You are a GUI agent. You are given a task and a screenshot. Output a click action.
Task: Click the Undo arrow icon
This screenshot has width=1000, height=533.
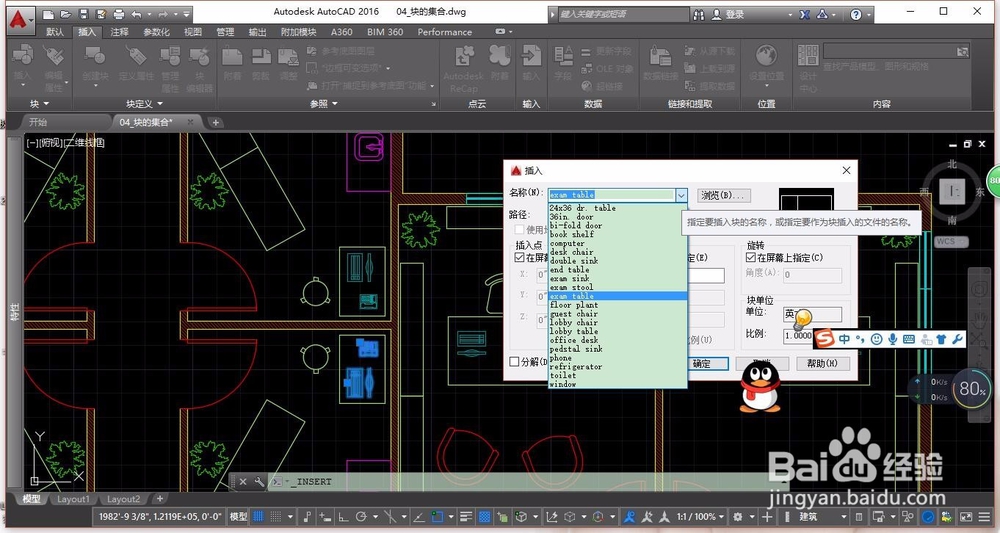click(x=136, y=14)
